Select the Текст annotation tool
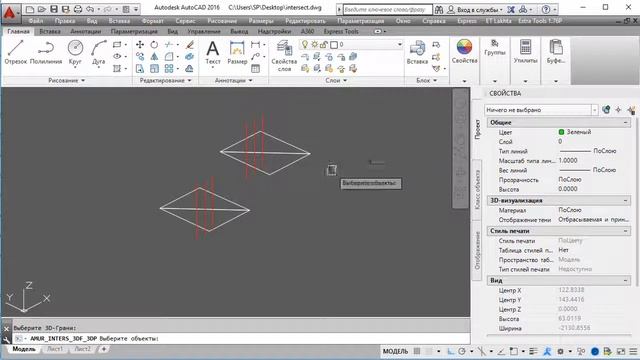 (x=213, y=52)
